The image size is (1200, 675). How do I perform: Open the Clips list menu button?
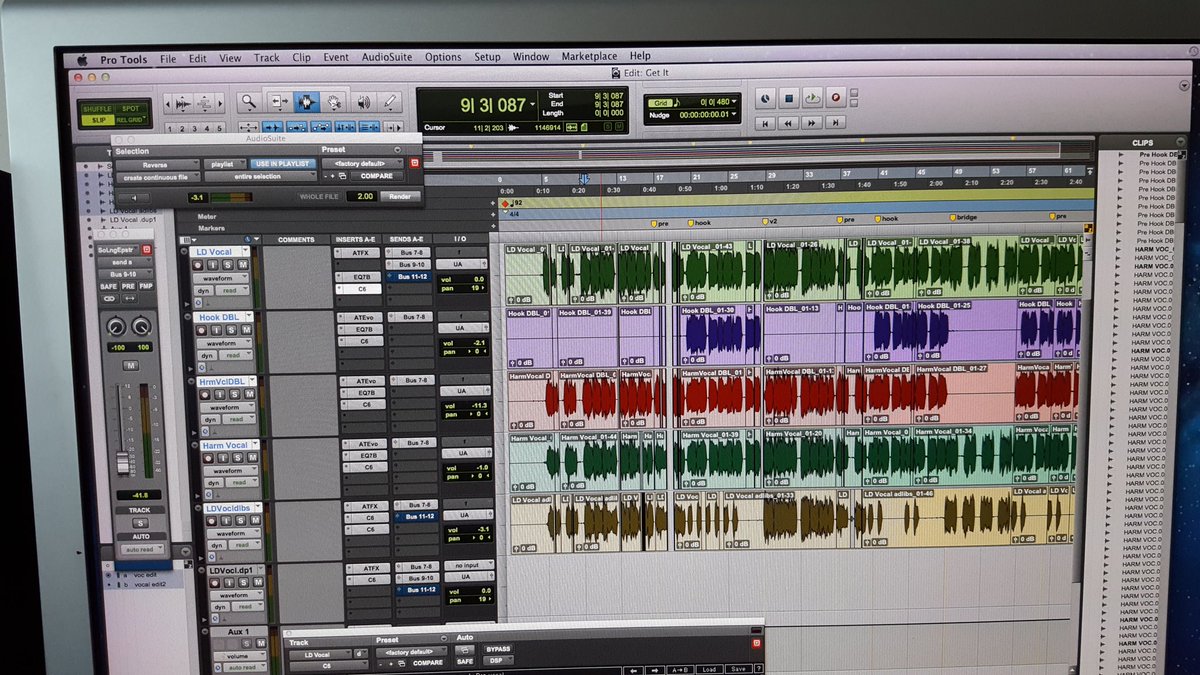pyautogui.click(x=1182, y=143)
